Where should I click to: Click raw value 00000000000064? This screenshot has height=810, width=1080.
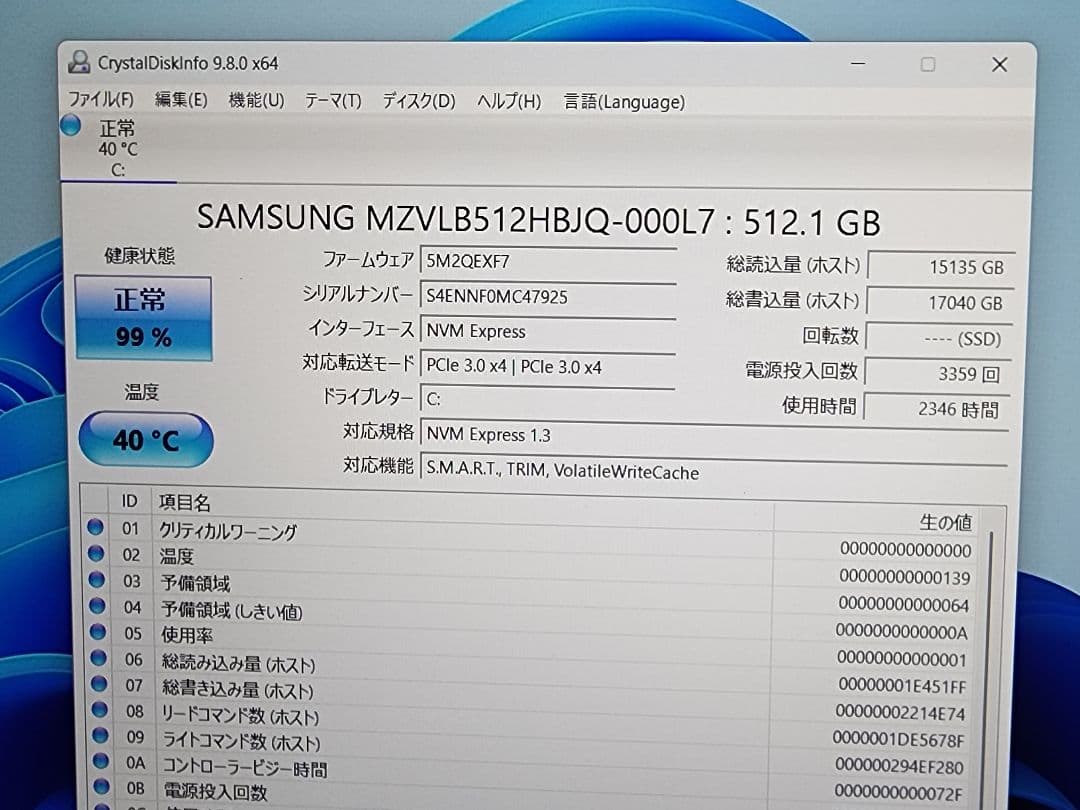(x=904, y=605)
